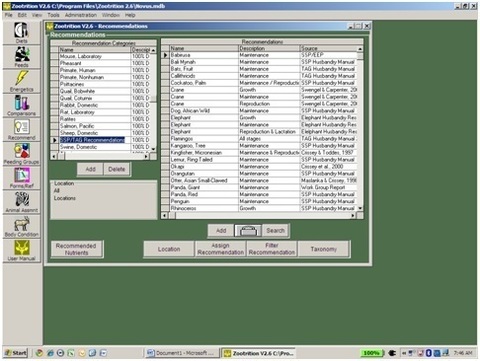Viewport: 480px width, 361px height.
Task: Click the Recommendations list scroll-down arrow
Action: pos(360,208)
